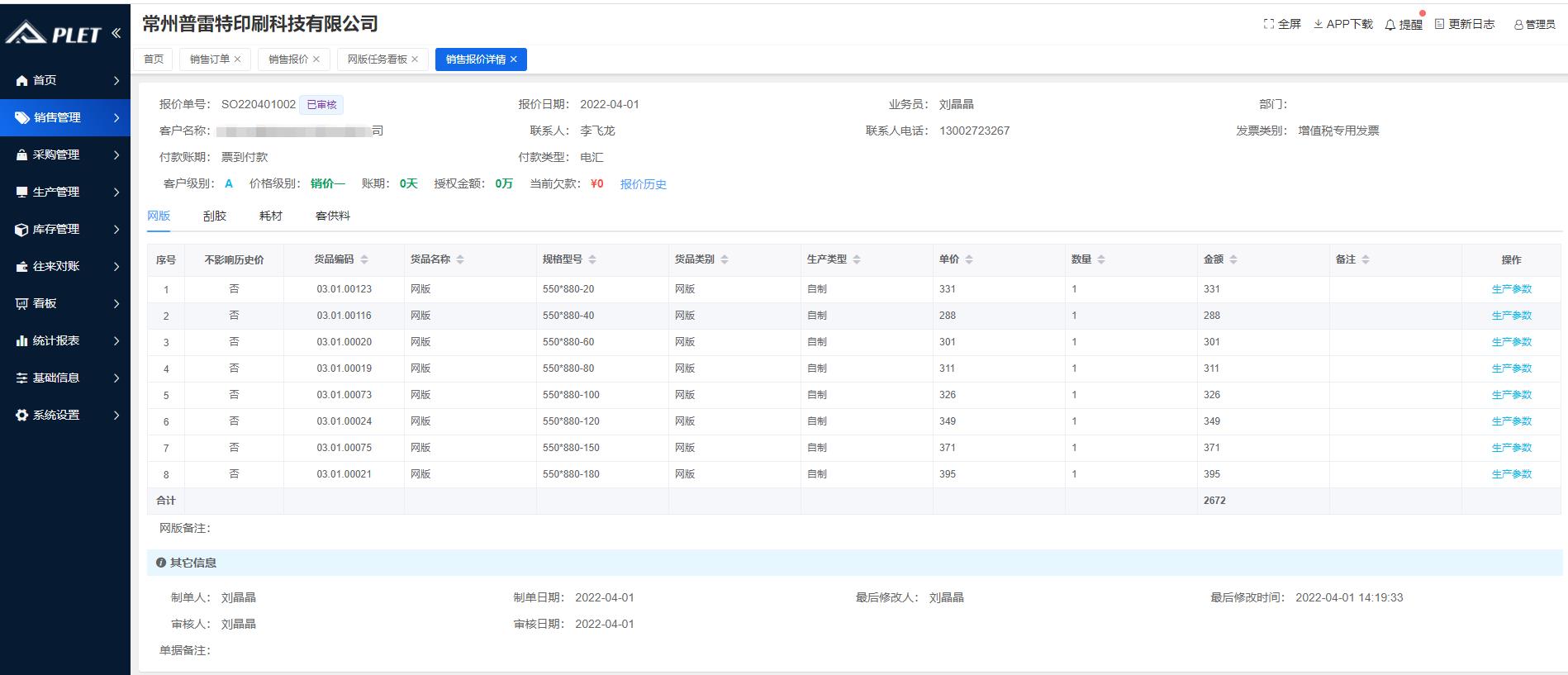This screenshot has width=1568, height=675.
Task: Open the 首页 page tab
Action: (154, 59)
